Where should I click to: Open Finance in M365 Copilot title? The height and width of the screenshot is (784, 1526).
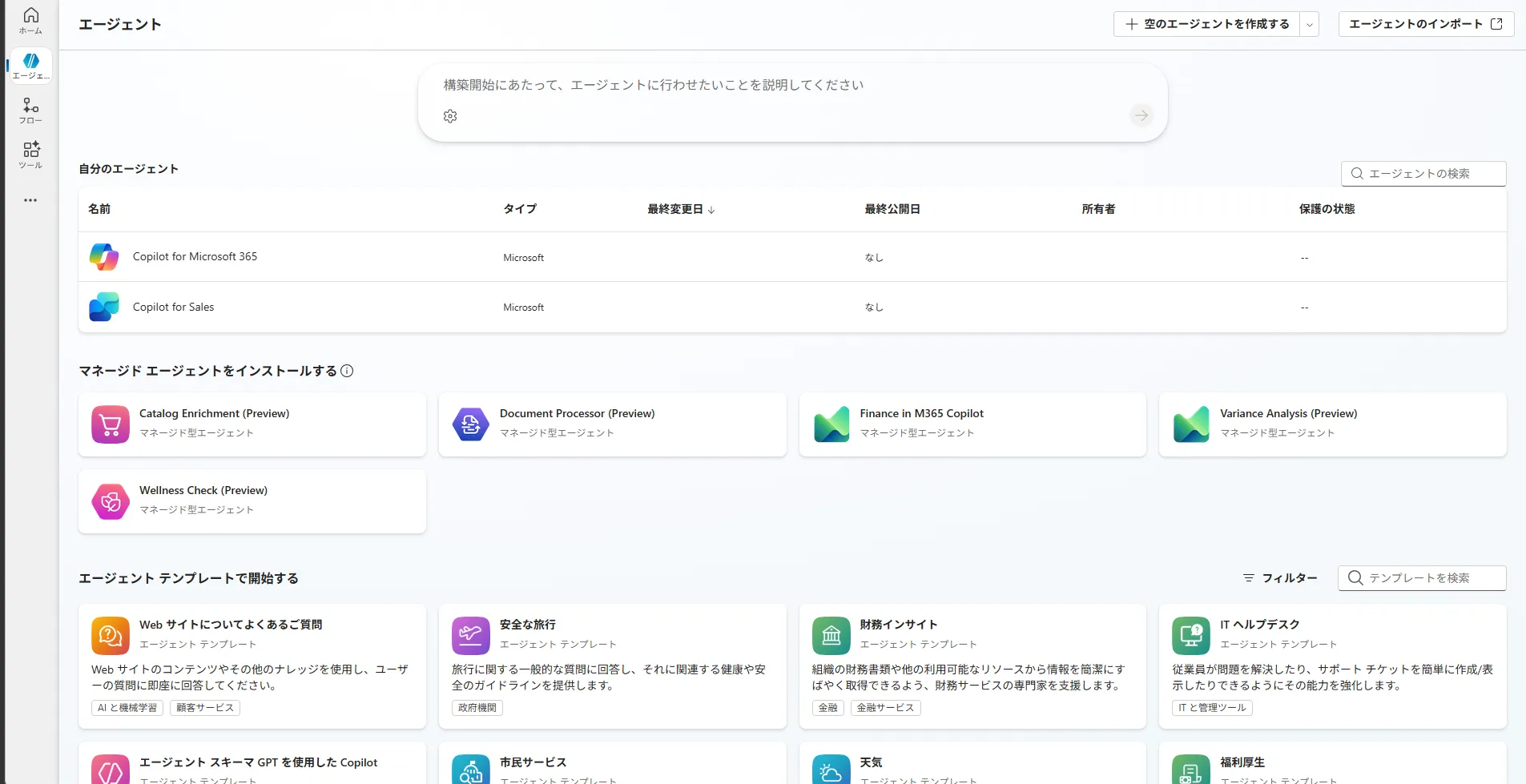[x=921, y=413]
